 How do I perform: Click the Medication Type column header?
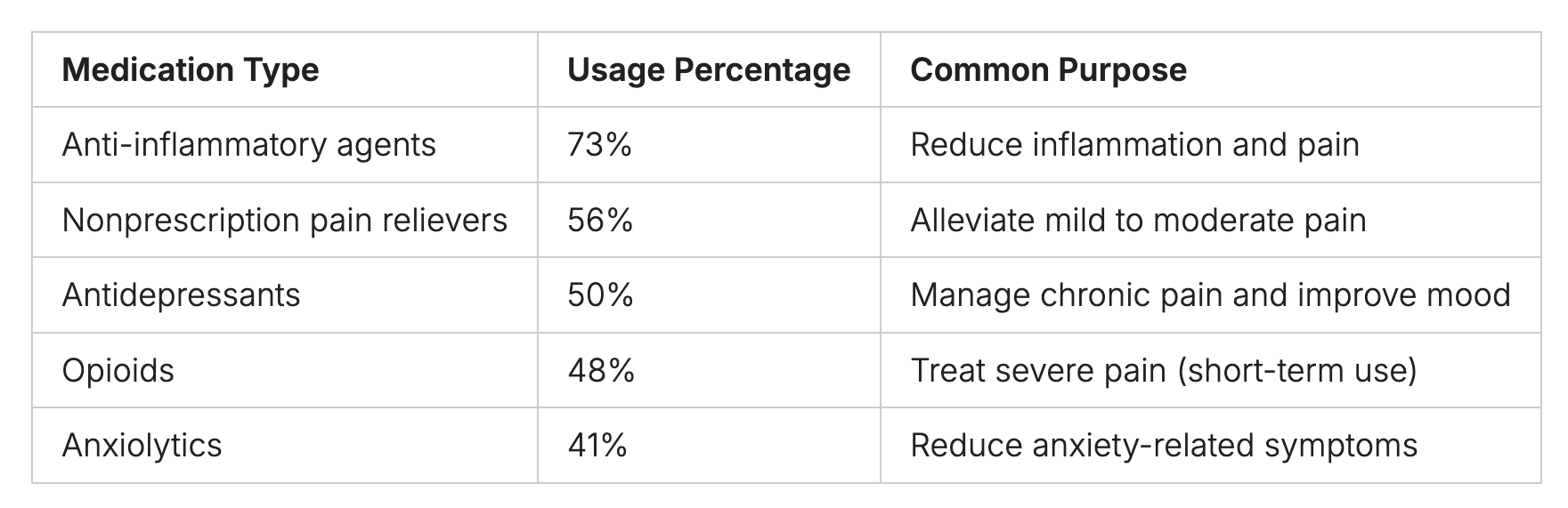[x=191, y=70]
